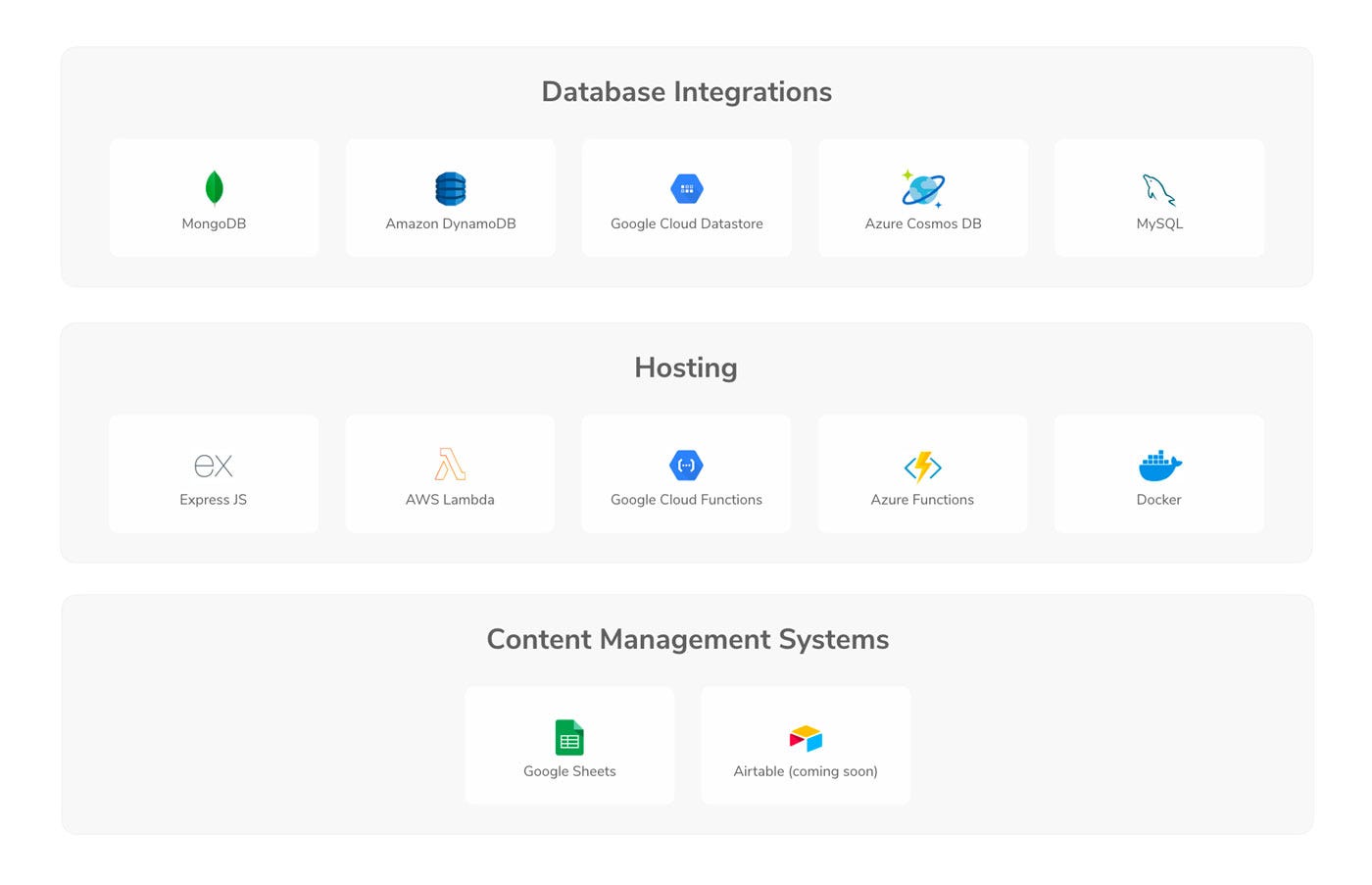The width and height of the screenshot is (1372, 885).
Task: Click the Azure Cosmos DB label
Action: tap(923, 223)
